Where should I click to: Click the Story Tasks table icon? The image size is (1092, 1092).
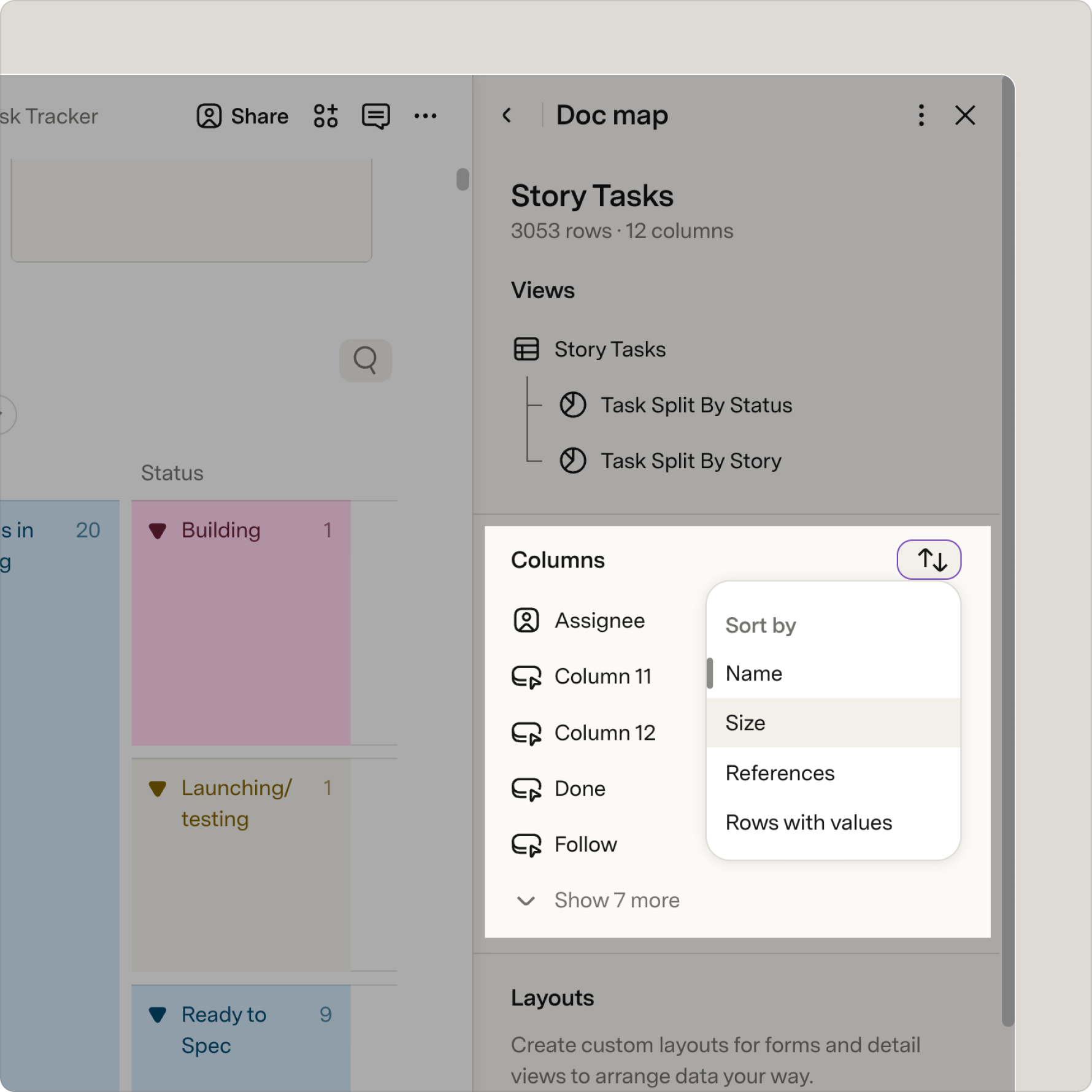click(x=526, y=349)
